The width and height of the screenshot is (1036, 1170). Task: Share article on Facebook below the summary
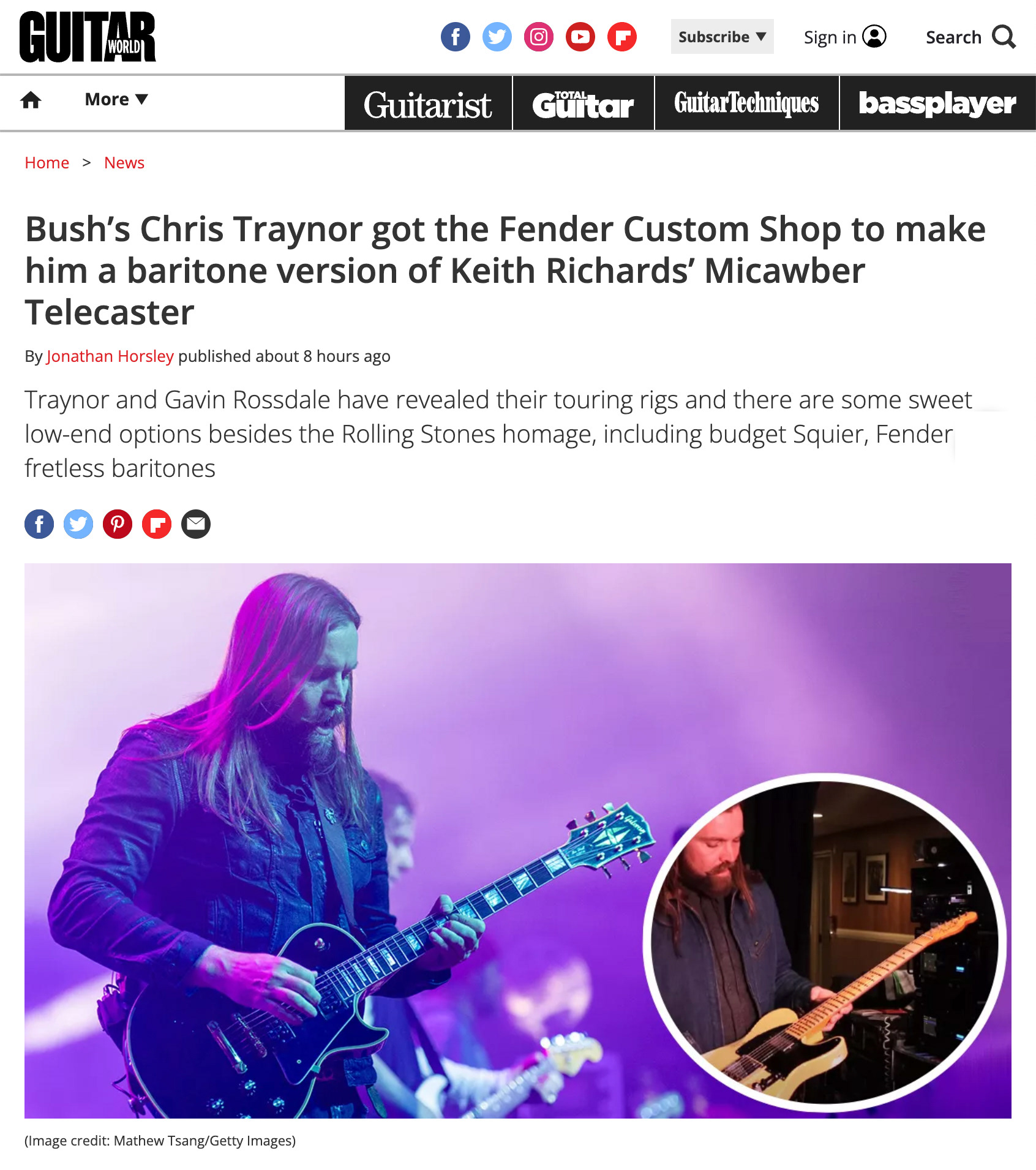39,524
